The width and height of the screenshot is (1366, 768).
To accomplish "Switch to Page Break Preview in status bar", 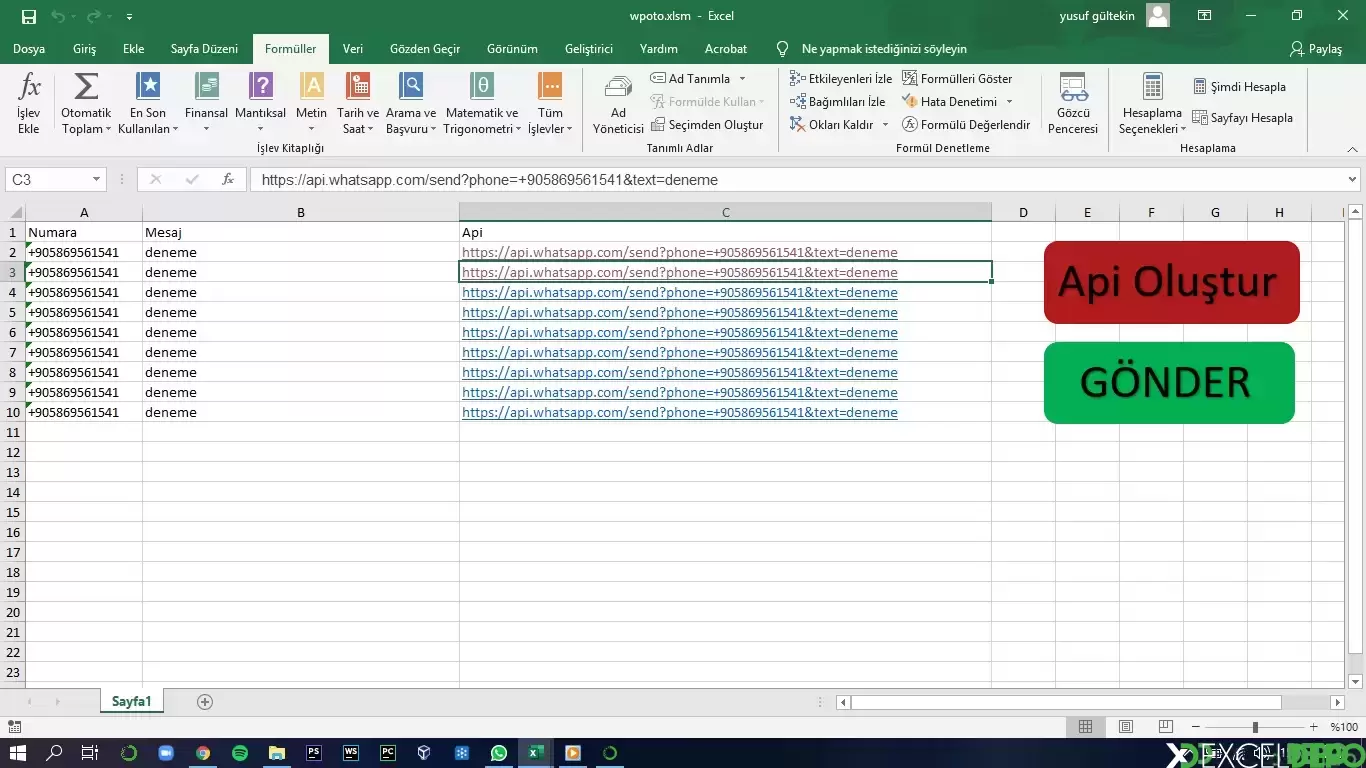I will point(1165,727).
